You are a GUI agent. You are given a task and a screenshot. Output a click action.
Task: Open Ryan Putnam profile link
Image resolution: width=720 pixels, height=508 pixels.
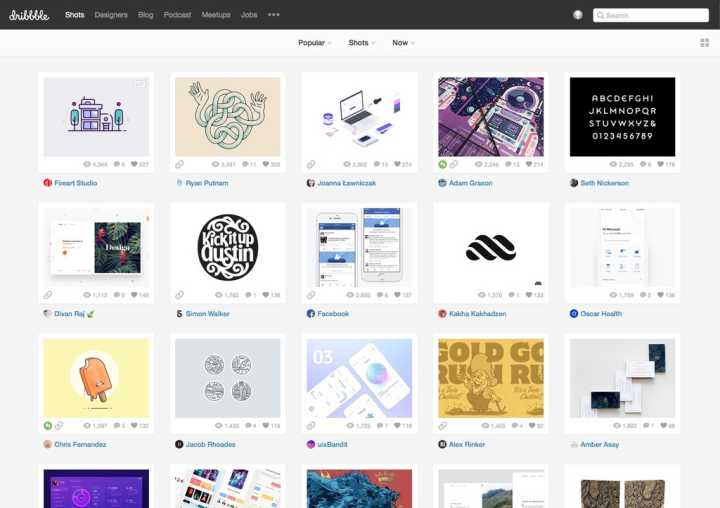(x=207, y=183)
